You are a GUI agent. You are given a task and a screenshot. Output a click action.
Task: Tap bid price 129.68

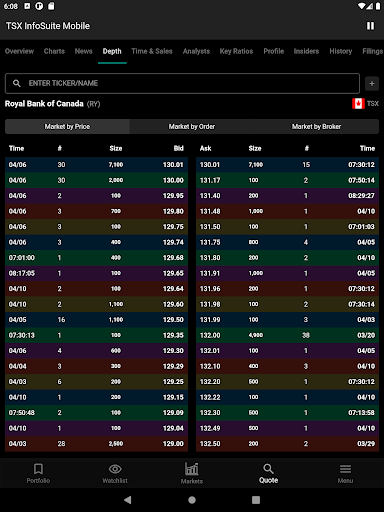click(173, 258)
